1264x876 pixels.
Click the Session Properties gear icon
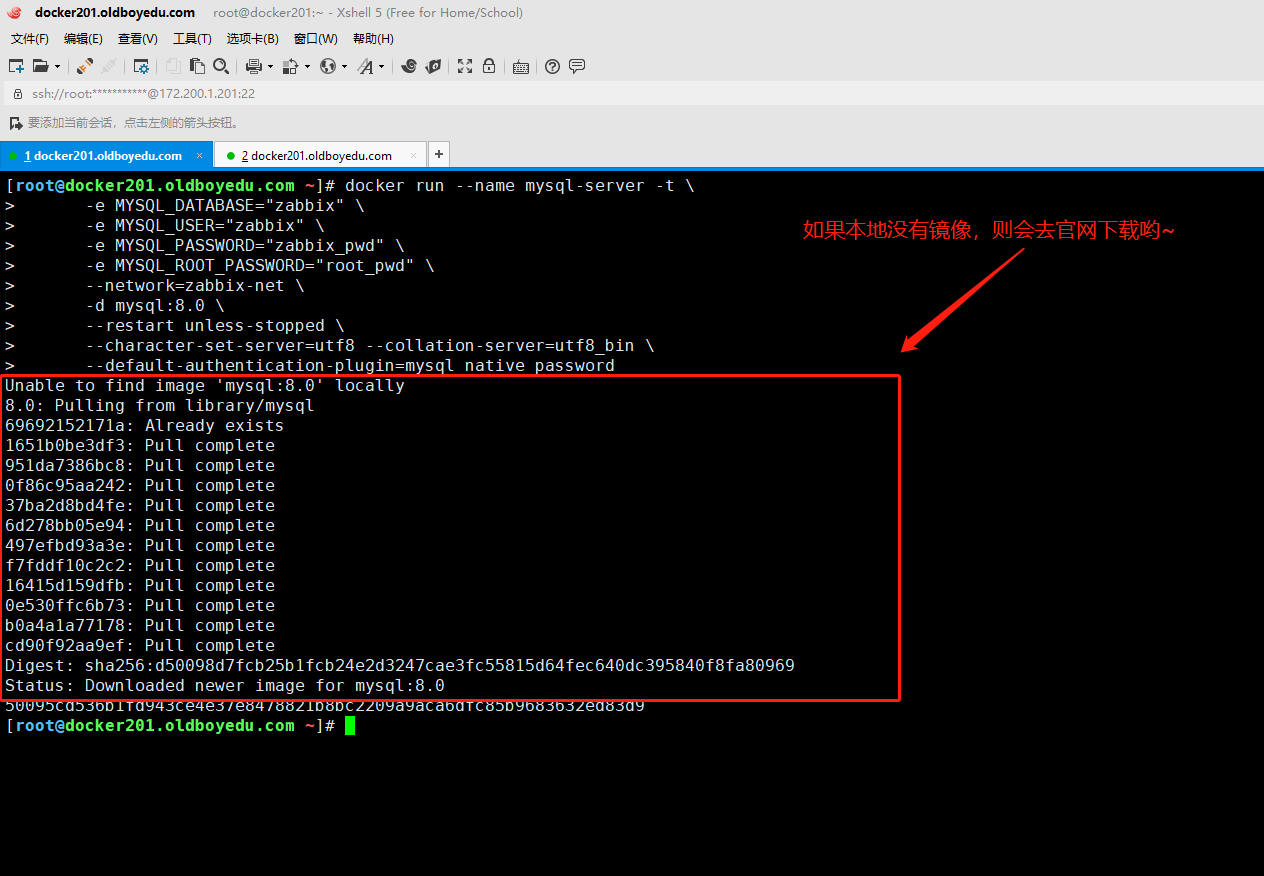click(x=141, y=66)
